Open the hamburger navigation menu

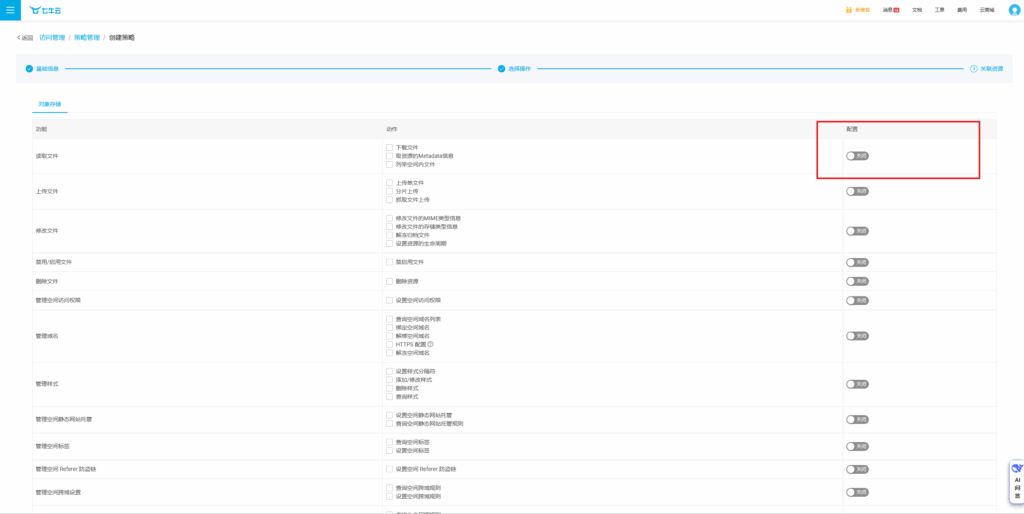point(11,10)
